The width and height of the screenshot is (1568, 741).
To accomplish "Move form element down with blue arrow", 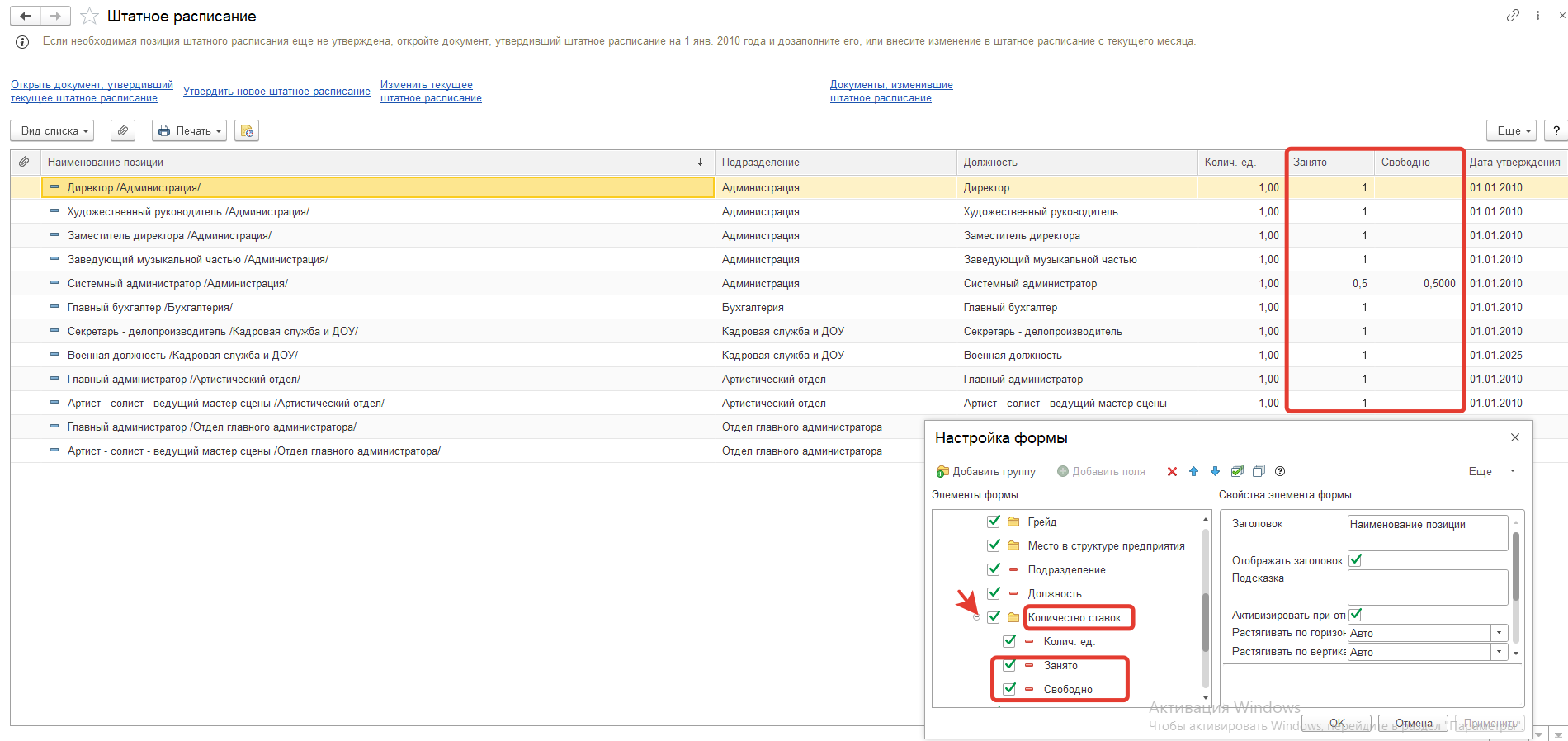I will 1215,471.
